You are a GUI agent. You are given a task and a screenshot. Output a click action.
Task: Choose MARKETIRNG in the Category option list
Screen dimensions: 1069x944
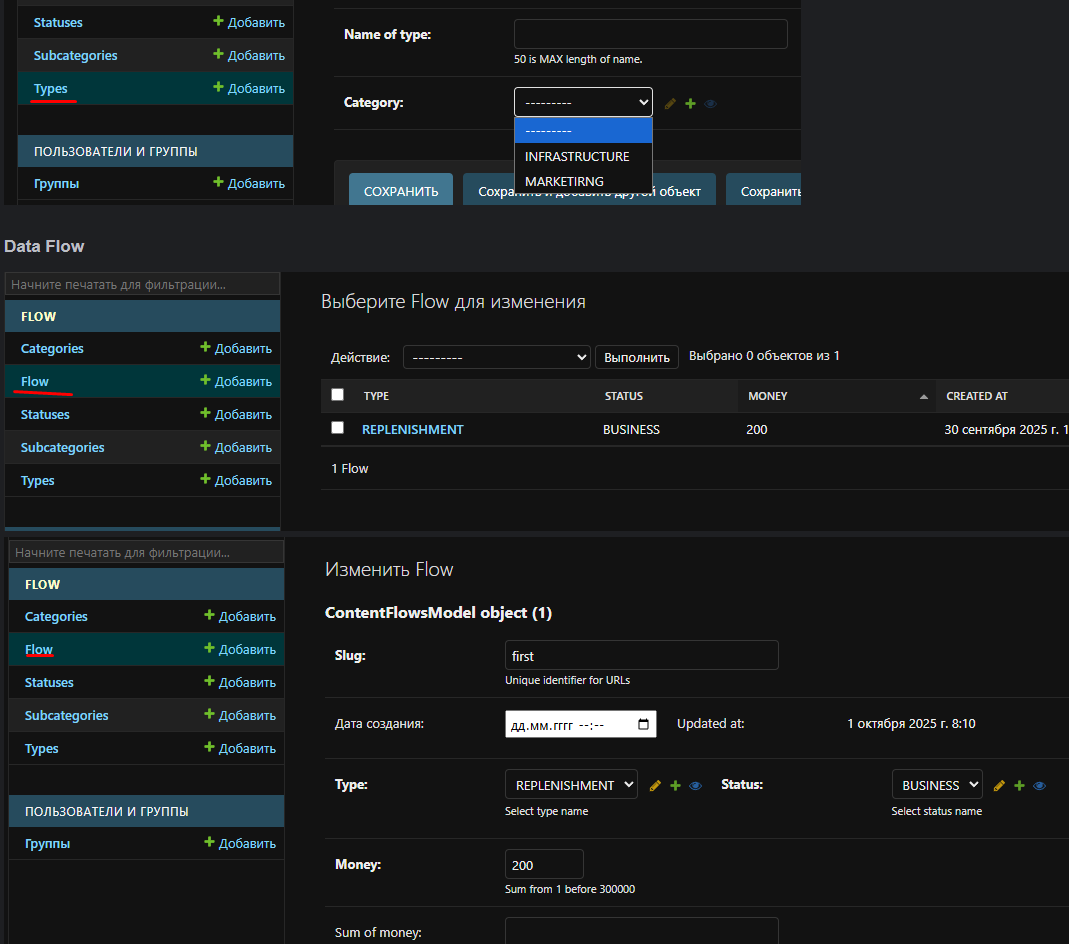coord(583,181)
